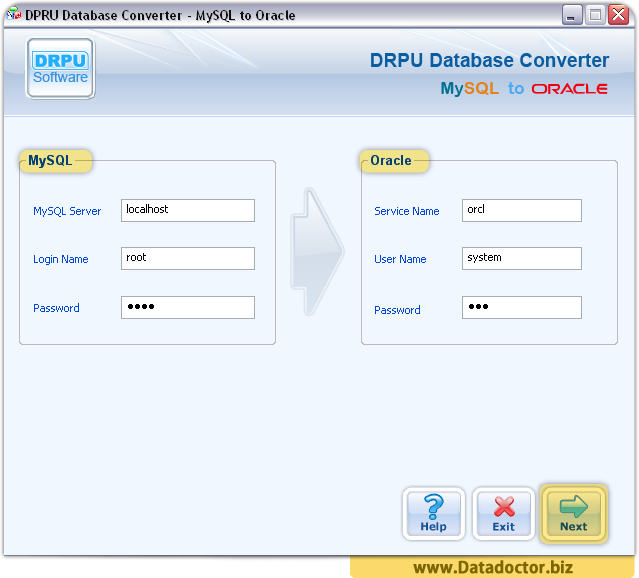Select the MySQL Server label
The height and width of the screenshot is (578, 639).
67,211
